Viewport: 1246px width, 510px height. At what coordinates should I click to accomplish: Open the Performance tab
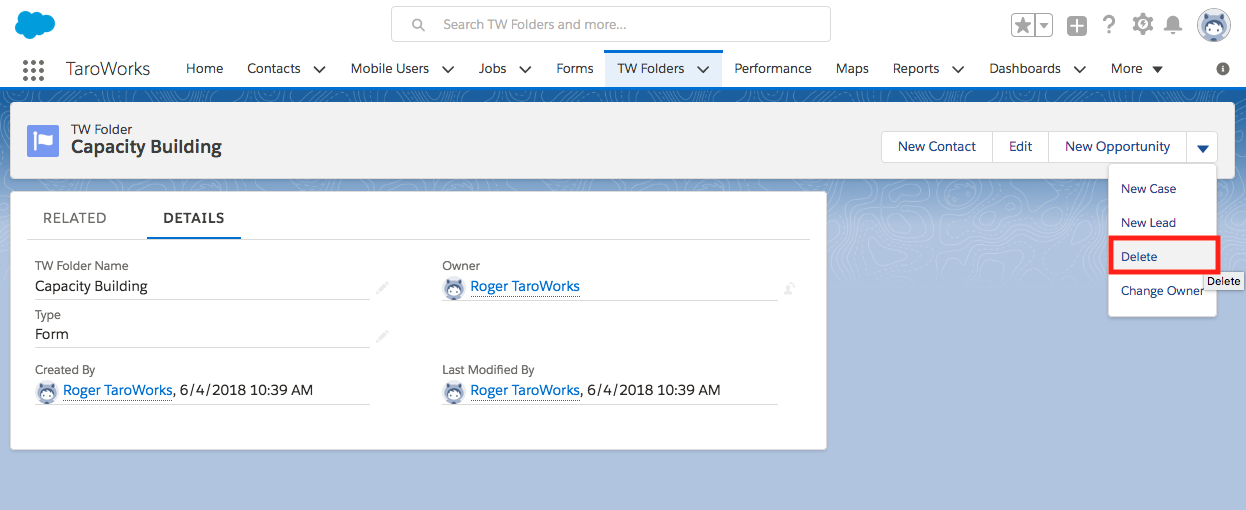[773, 68]
